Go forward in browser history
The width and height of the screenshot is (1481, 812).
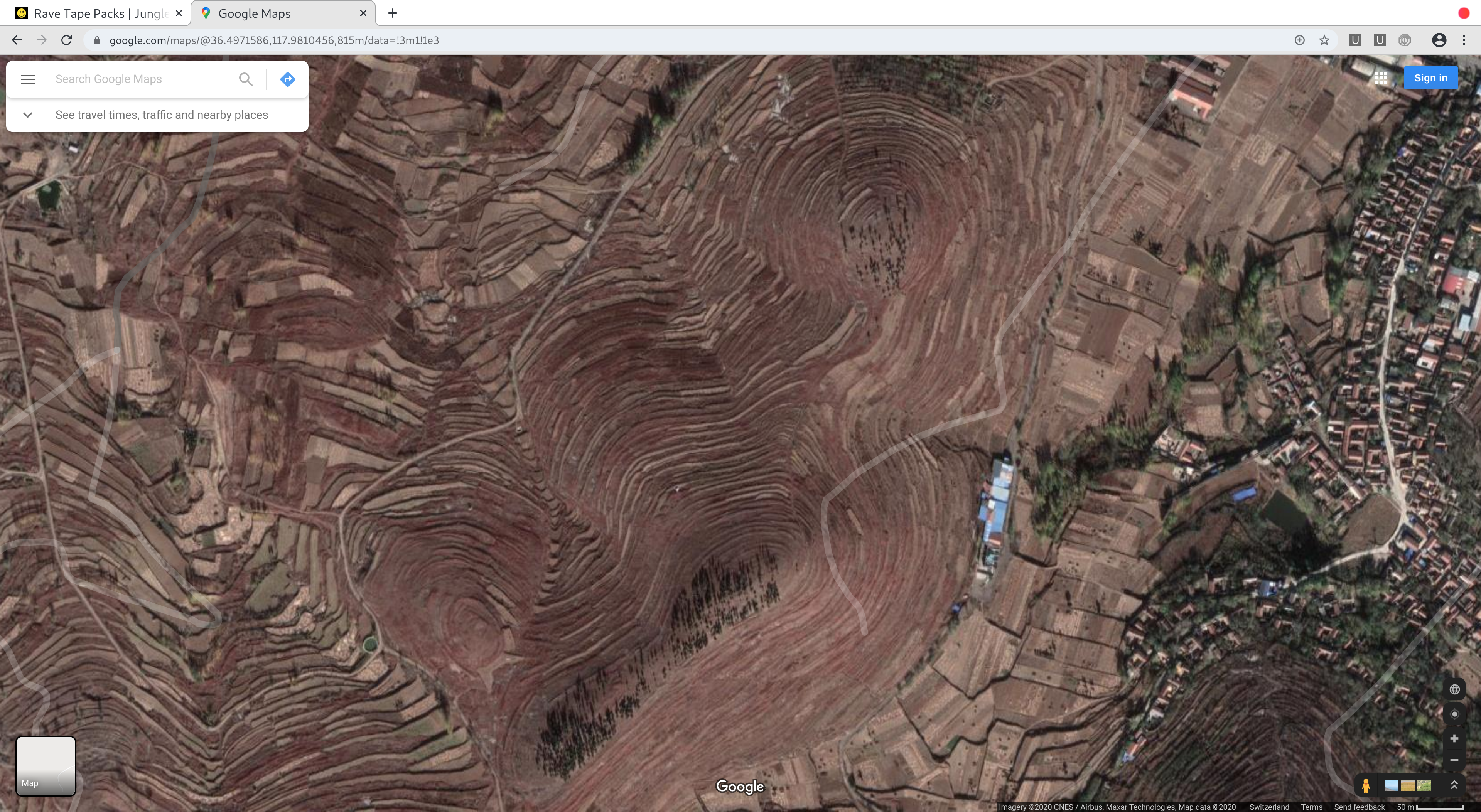click(x=41, y=40)
